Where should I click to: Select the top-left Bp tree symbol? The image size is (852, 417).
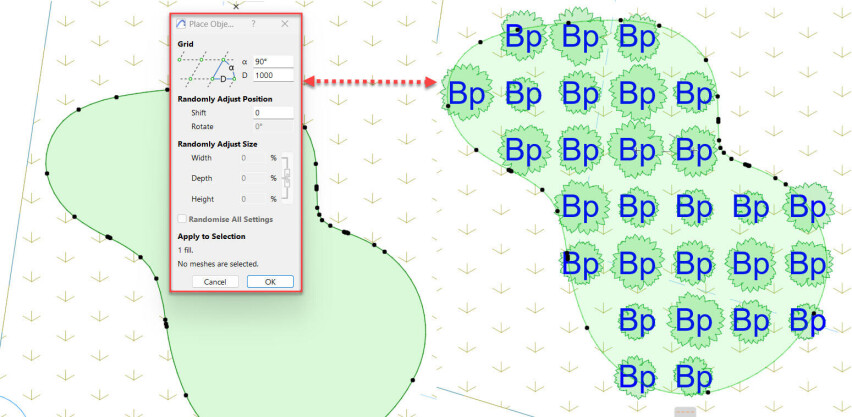click(524, 37)
